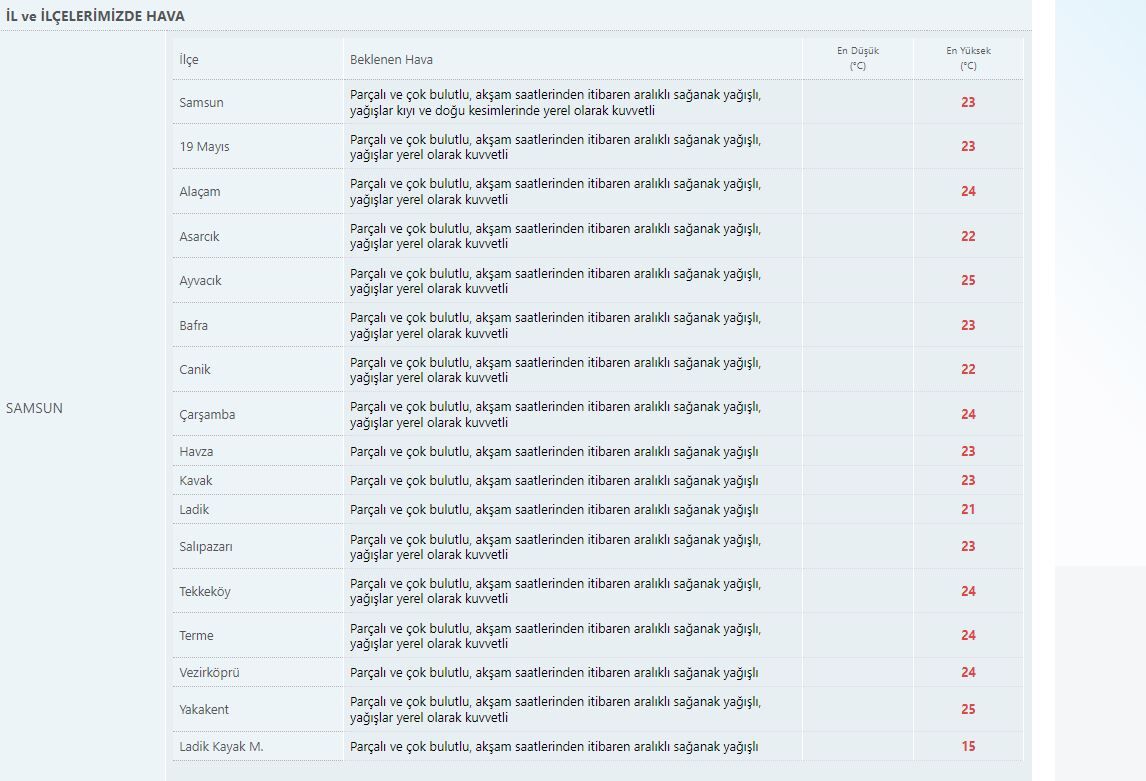1146x781 pixels.
Task: Click the SAMSUN province label on the left
Action: click(x=34, y=408)
